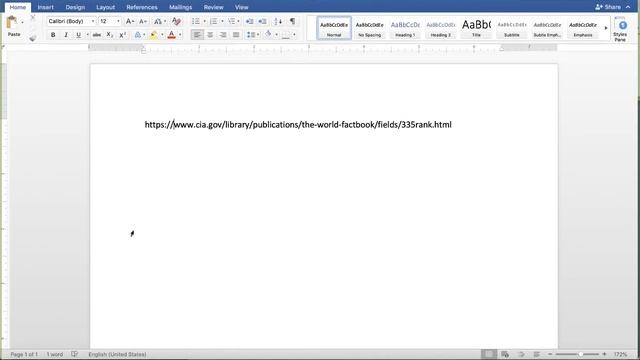
Task: Align text left
Action: tap(197, 35)
